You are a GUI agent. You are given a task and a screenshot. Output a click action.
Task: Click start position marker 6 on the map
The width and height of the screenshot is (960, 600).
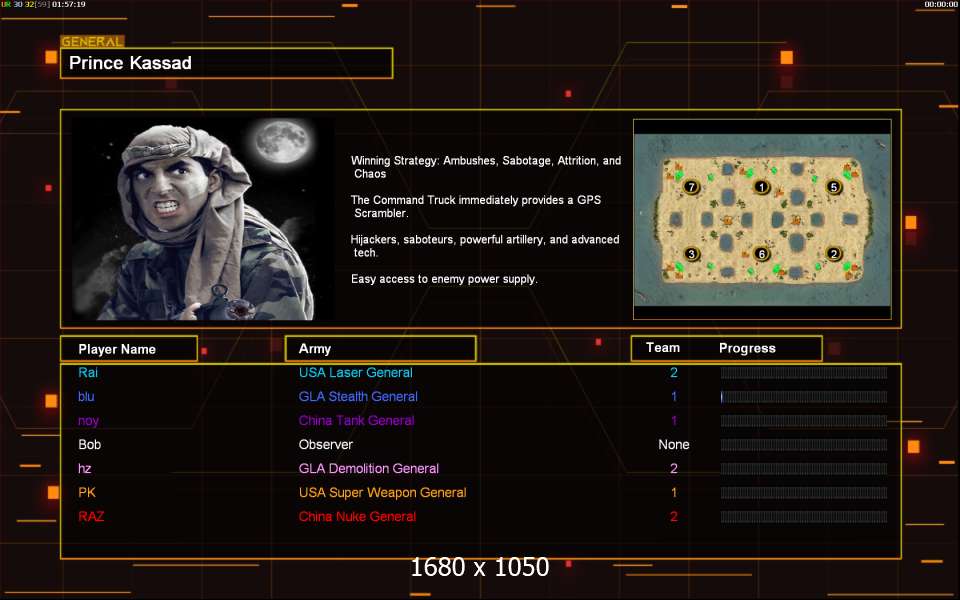pyautogui.click(x=762, y=253)
